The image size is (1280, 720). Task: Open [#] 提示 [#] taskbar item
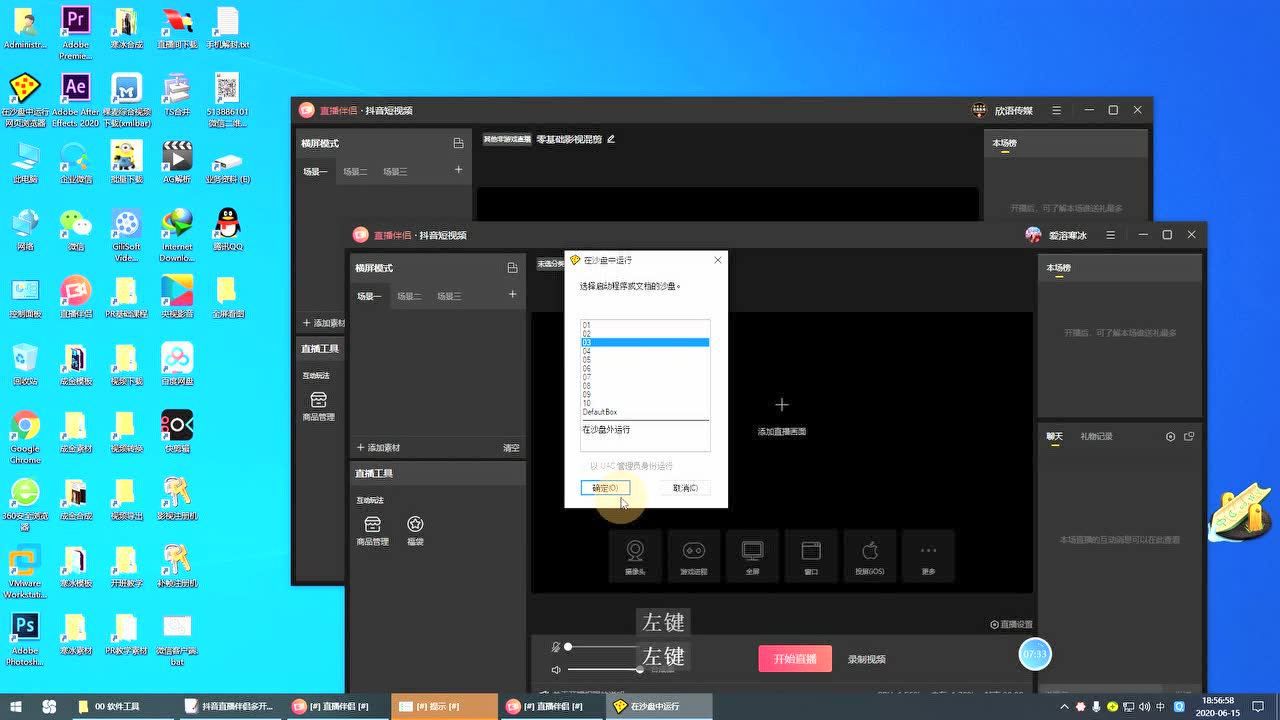(x=444, y=706)
